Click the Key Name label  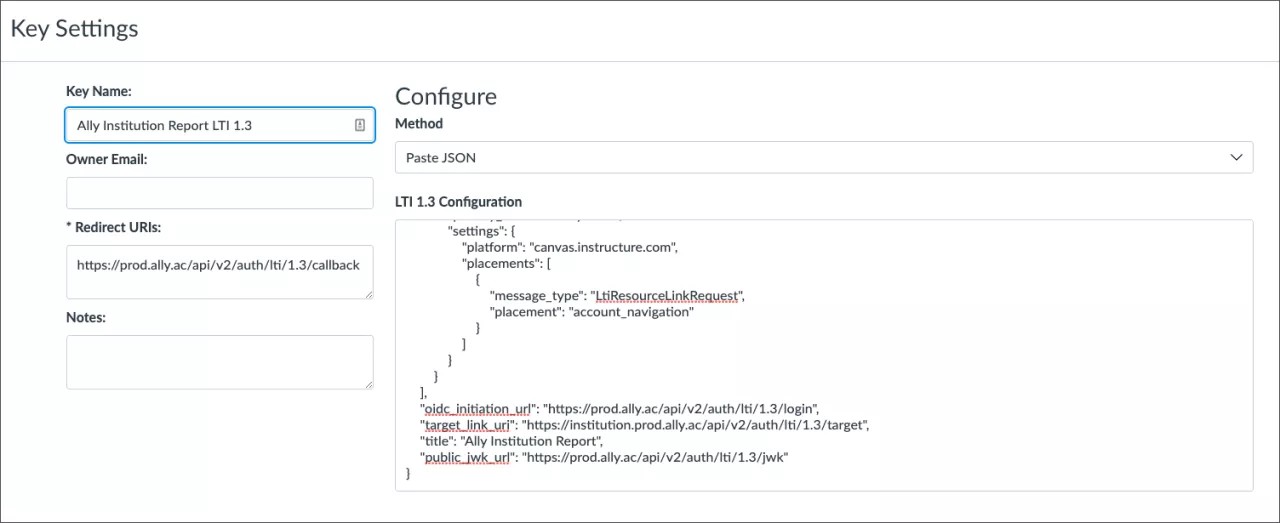(x=99, y=92)
